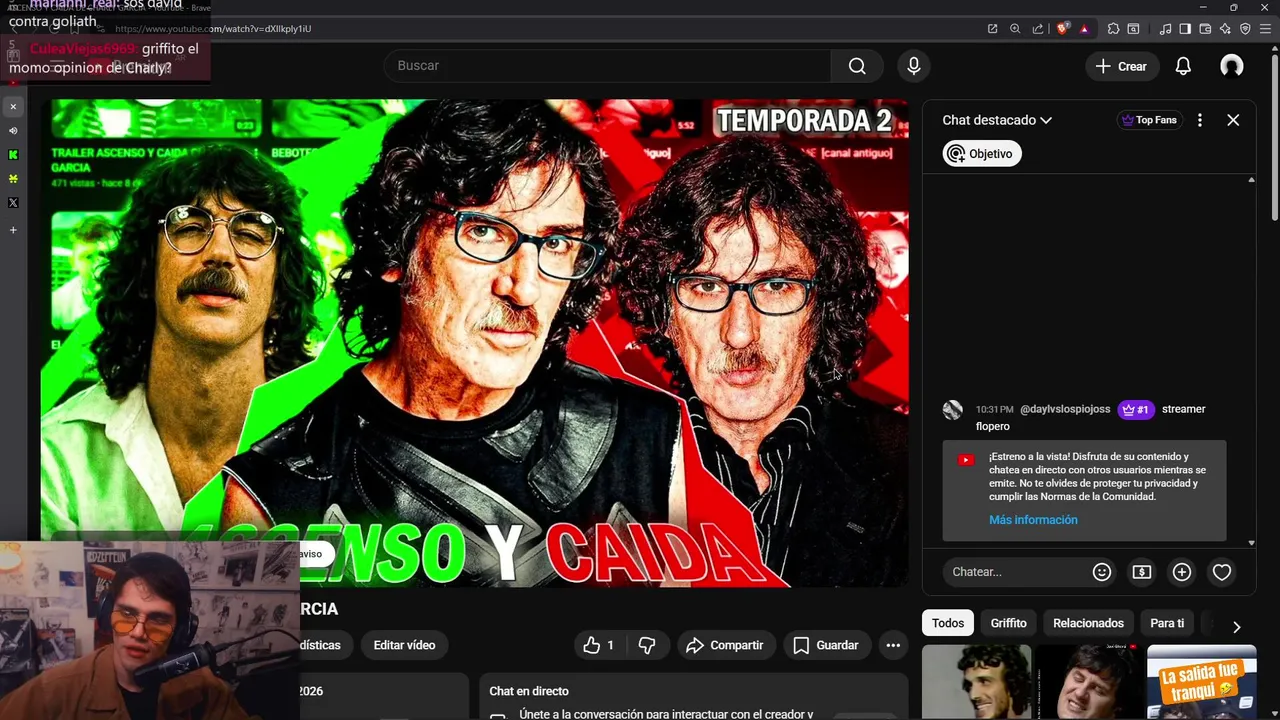This screenshot has width=1280, height=720.
Task: Click the browser share page icon
Action: coord(1038,29)
